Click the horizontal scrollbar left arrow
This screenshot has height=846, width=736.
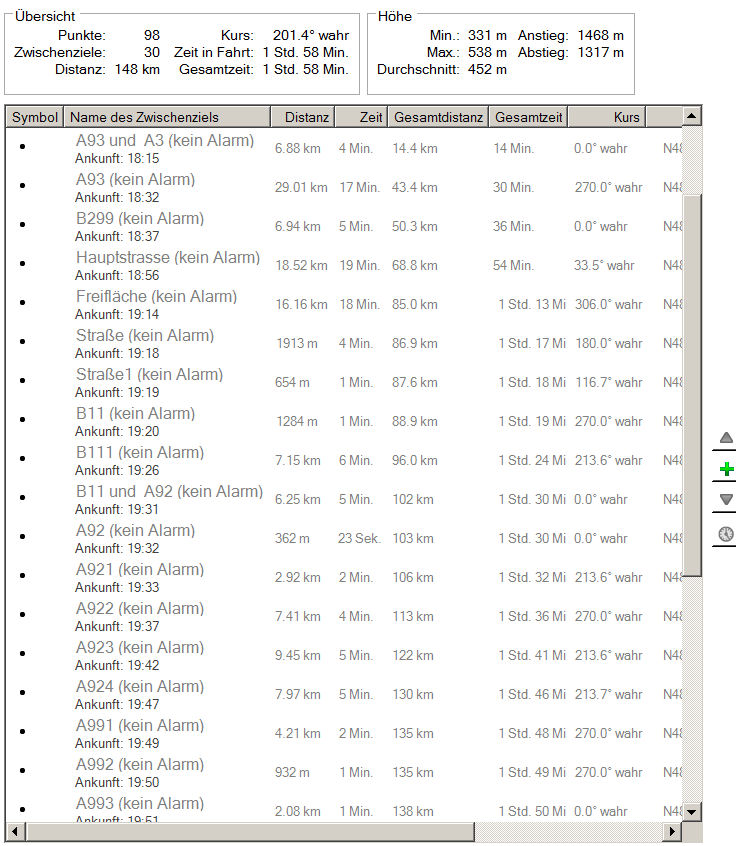(15, 832)
